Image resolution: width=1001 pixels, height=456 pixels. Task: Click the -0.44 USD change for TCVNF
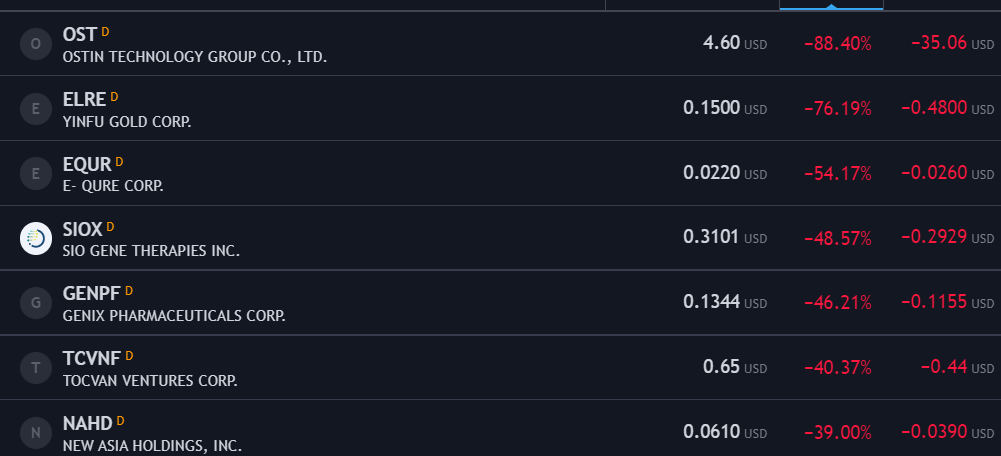(x=957, y=367)
